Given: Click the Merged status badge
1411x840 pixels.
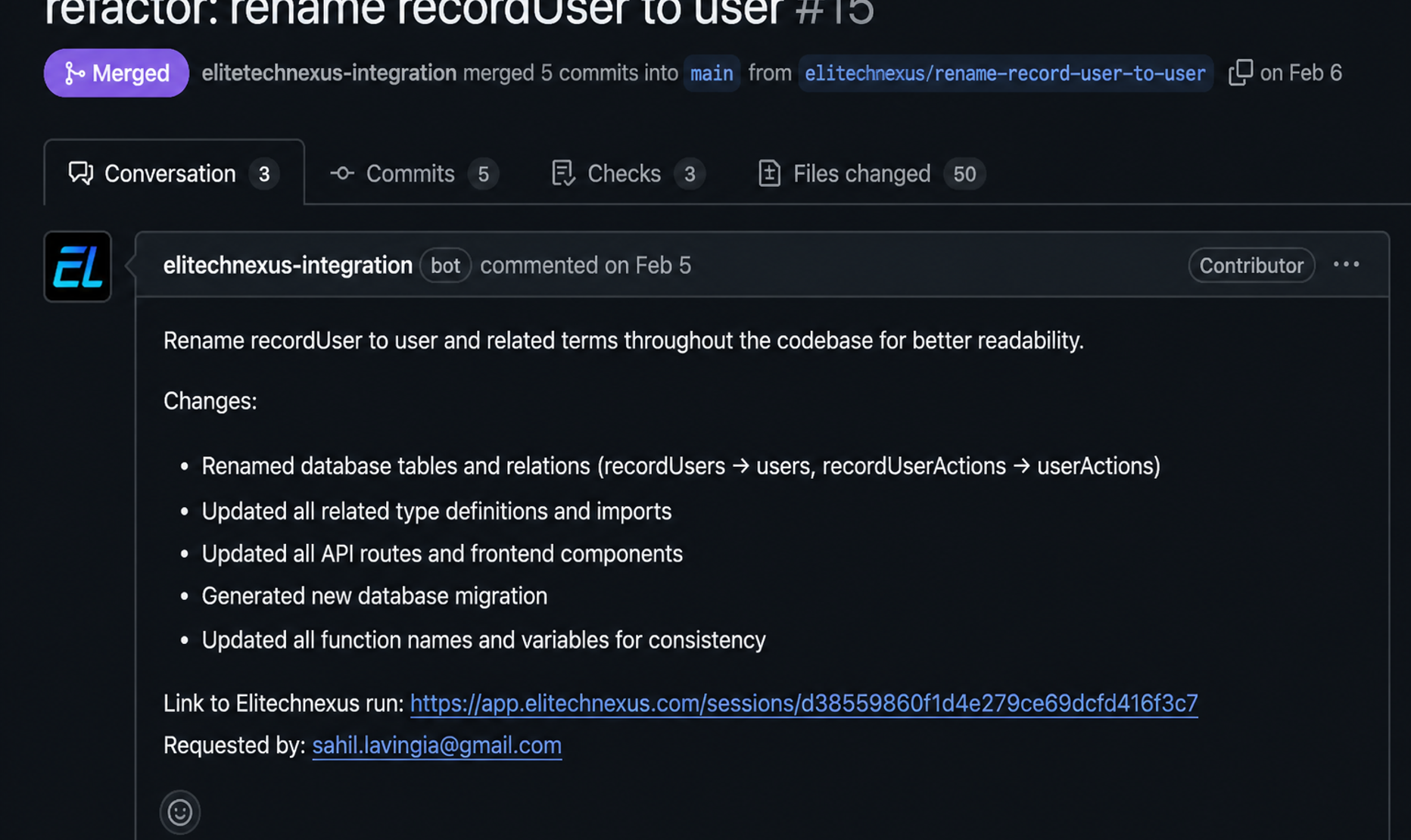Looking at the screenshot, I should 117,73.
